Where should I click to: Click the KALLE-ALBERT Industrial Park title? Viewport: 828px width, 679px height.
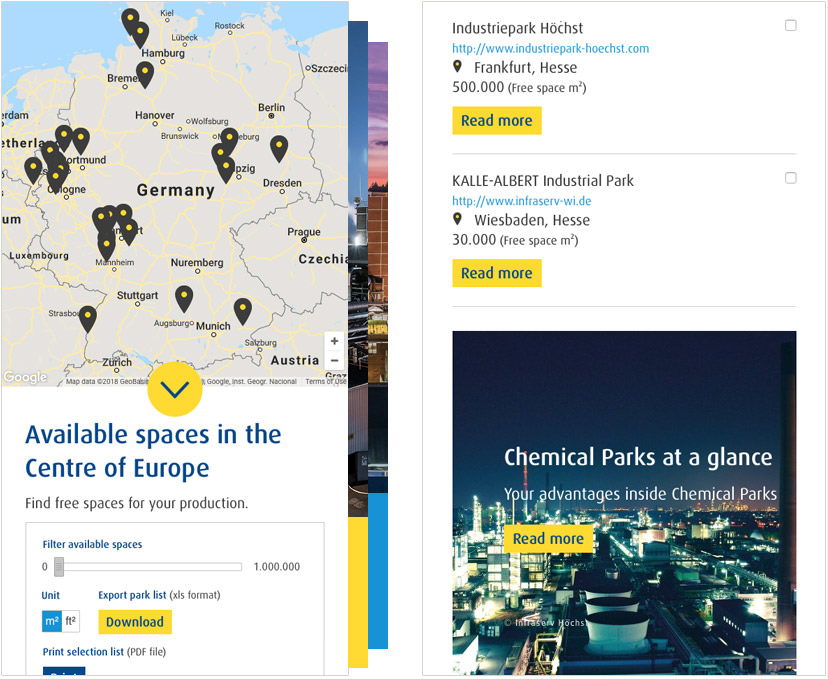(x=543, y=181)
